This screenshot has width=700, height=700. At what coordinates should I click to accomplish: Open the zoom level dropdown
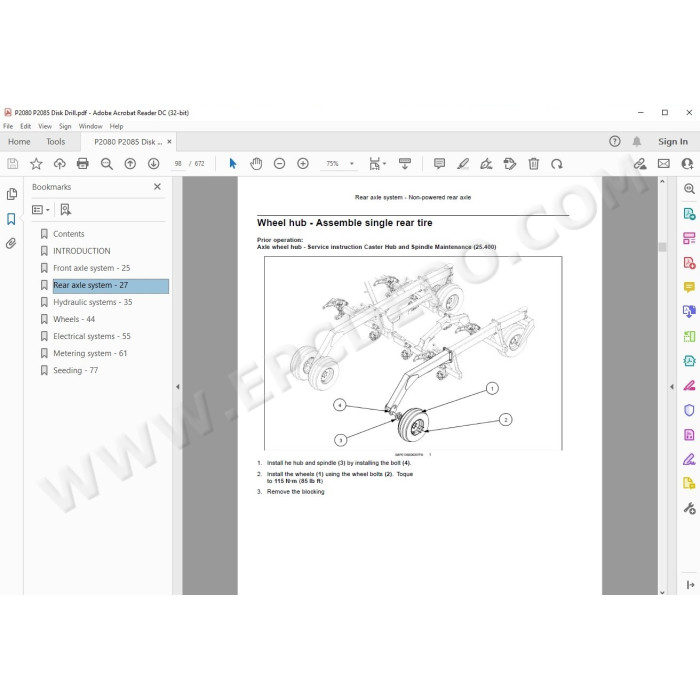click(x=352, y=164)
